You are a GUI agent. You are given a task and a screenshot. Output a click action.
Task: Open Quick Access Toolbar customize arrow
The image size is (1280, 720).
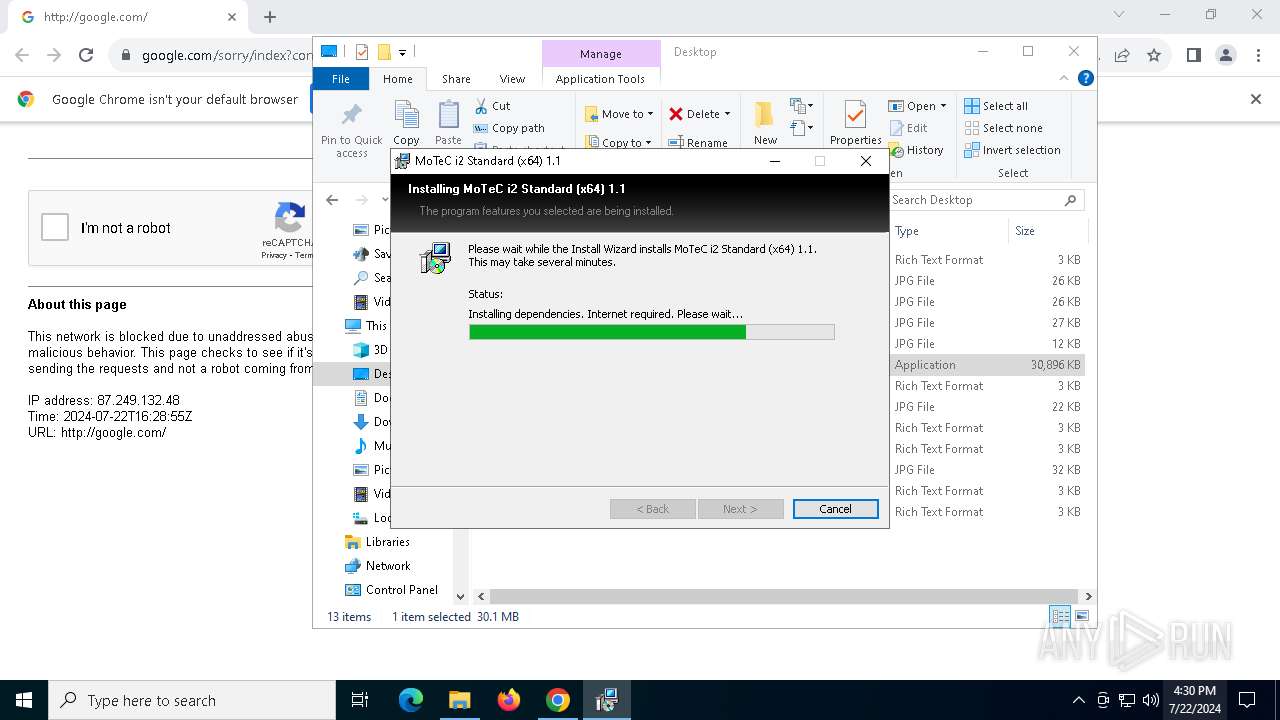coord(402,52)
